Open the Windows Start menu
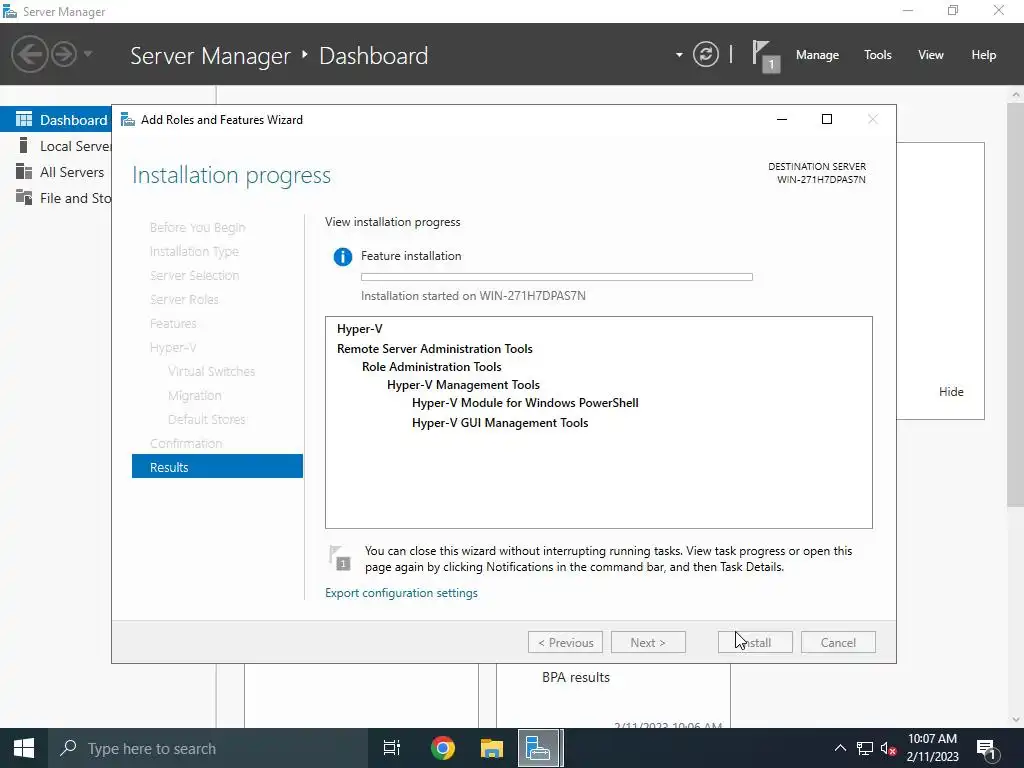The image size is (1024, 768). [x=24, y=748]
